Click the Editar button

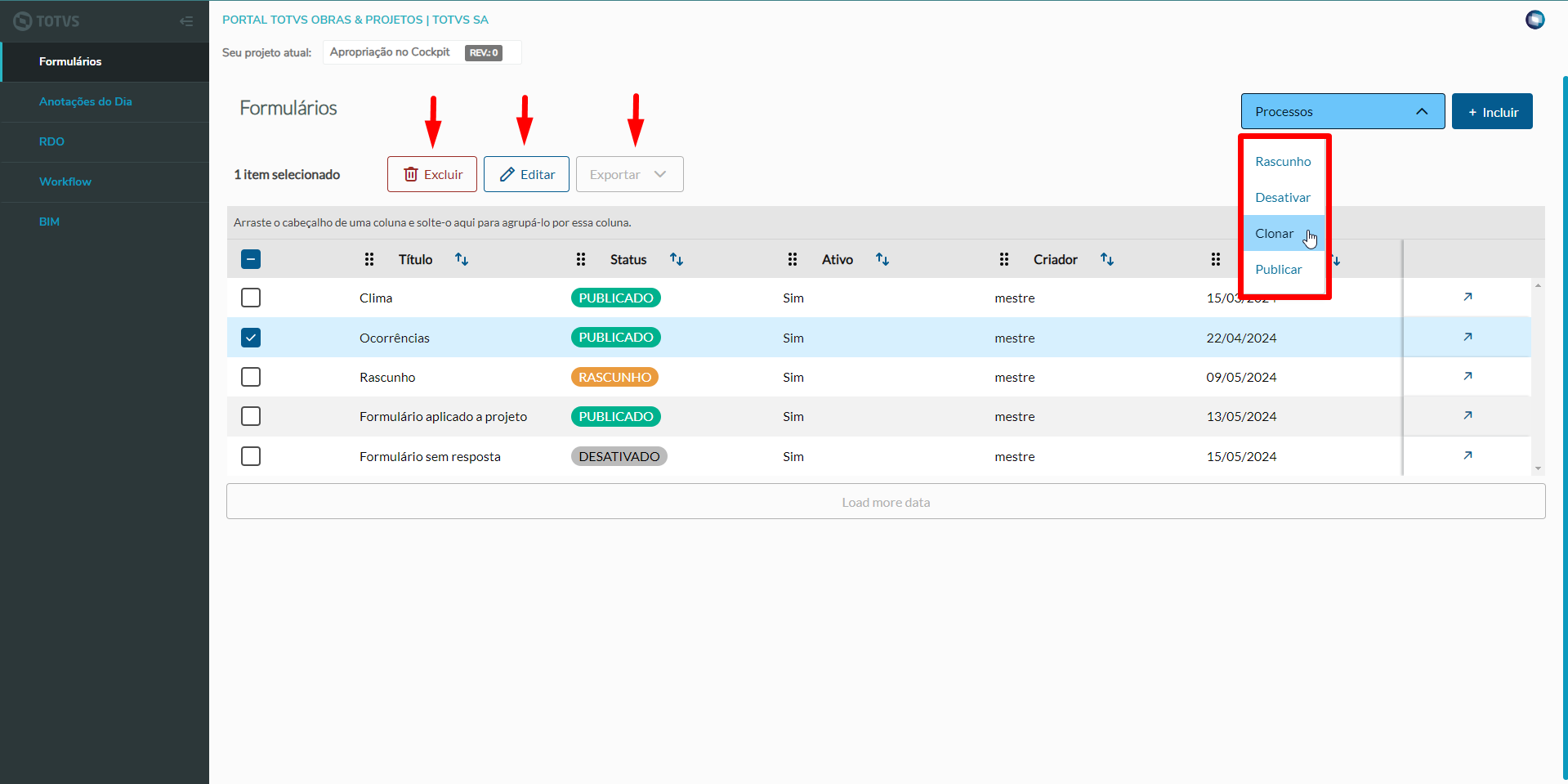pyautogui.click(x=526, y=174)
